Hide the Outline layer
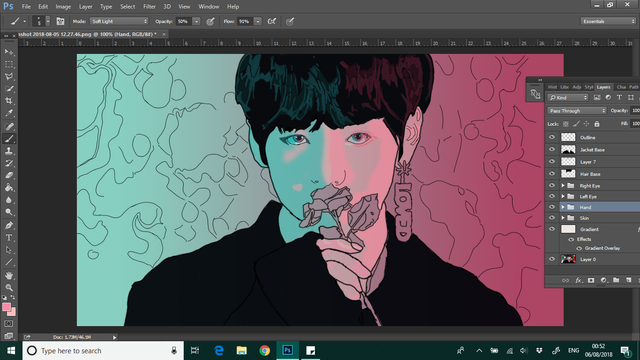The image size is (640, 360). pyautogui.click(x=552, y=137)
